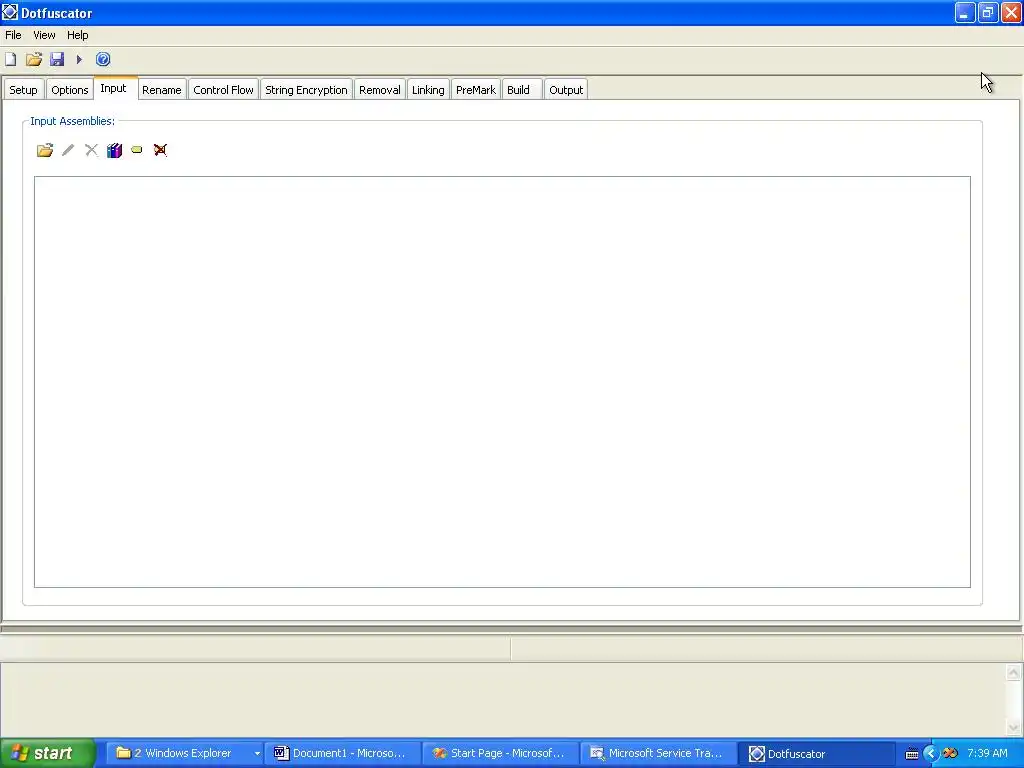Open the Help menu
1024x768 pixels.
tap(77, 35)
